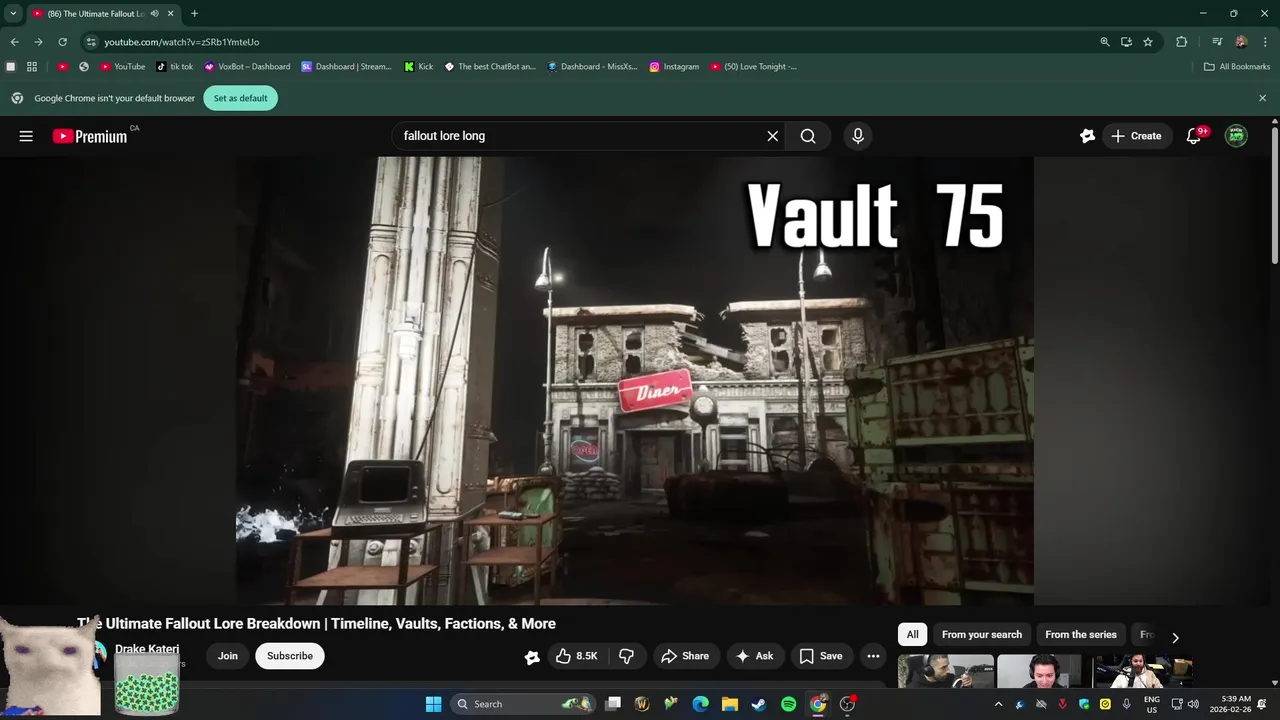Viewport: 1280px width, 720px height.
Task: Open the Chrome profile avatar
Action: tap(1241, 42)
